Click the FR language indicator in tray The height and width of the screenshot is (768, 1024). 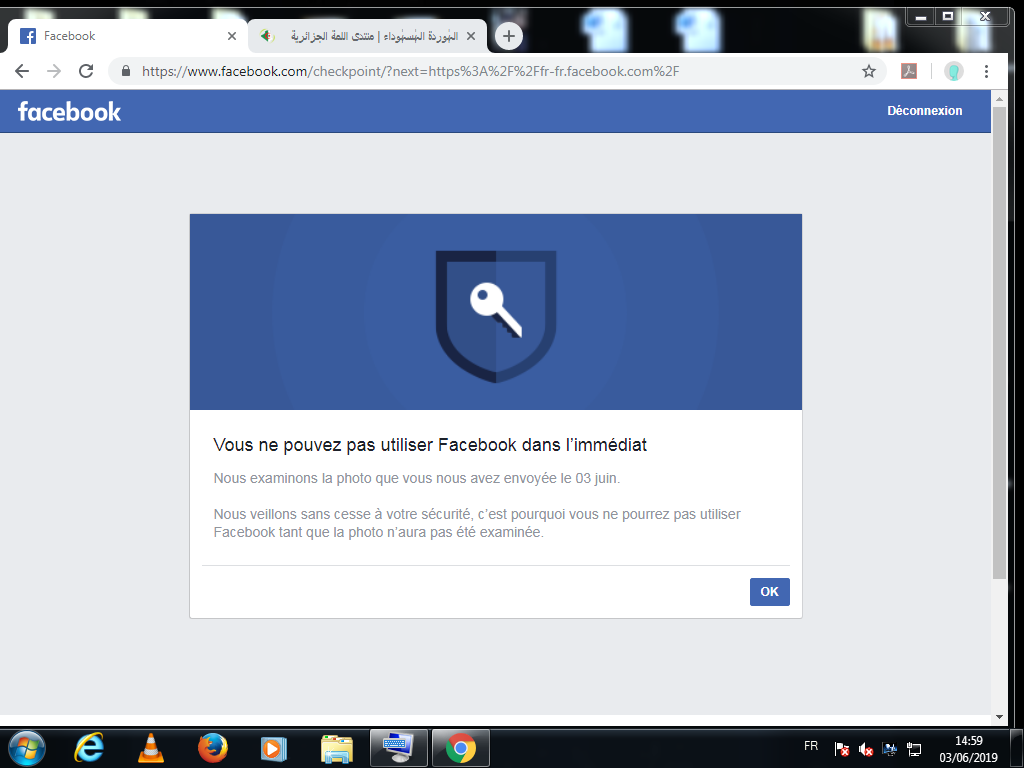[x=811, y=746]
